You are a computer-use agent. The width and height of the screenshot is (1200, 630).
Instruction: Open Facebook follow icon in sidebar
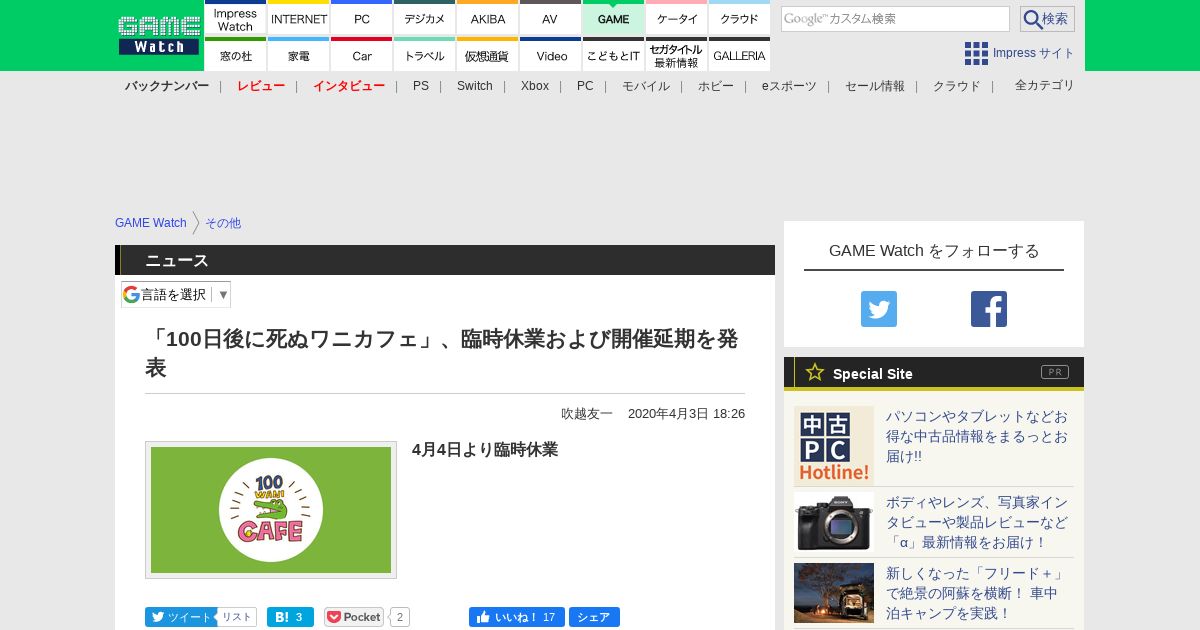pos(989,309)
